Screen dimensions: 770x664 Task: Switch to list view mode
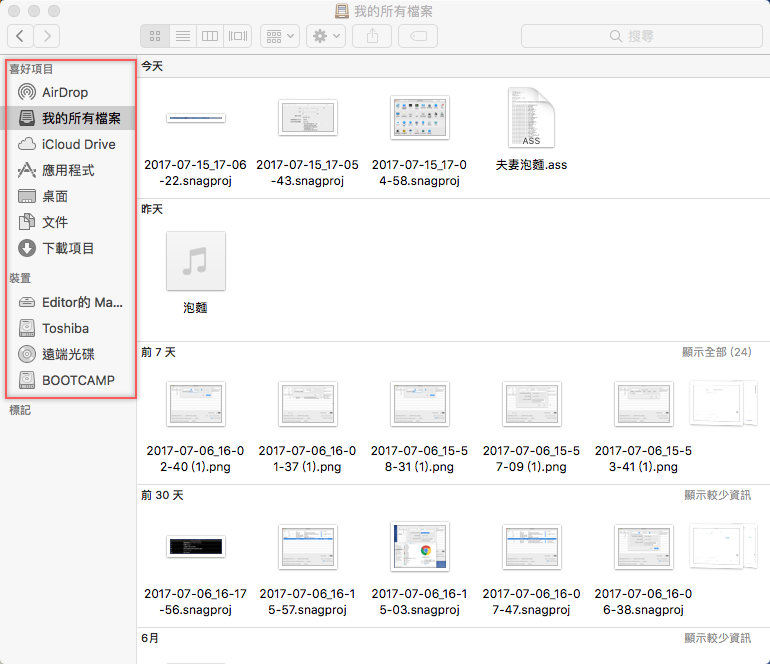(x=183, y=36)
